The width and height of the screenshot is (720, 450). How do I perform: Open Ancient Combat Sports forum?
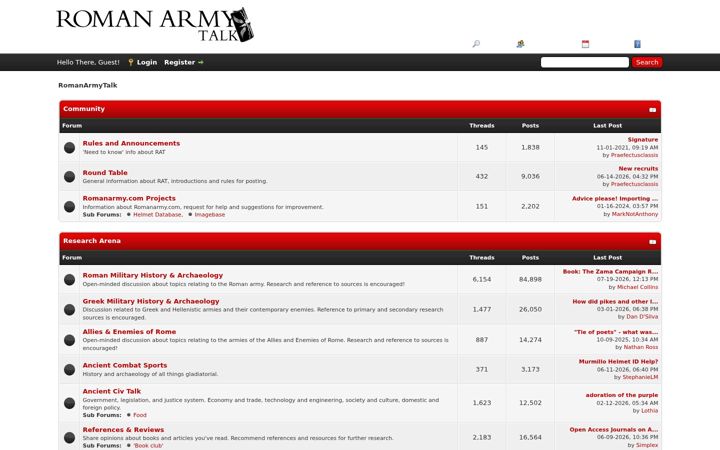125,365
